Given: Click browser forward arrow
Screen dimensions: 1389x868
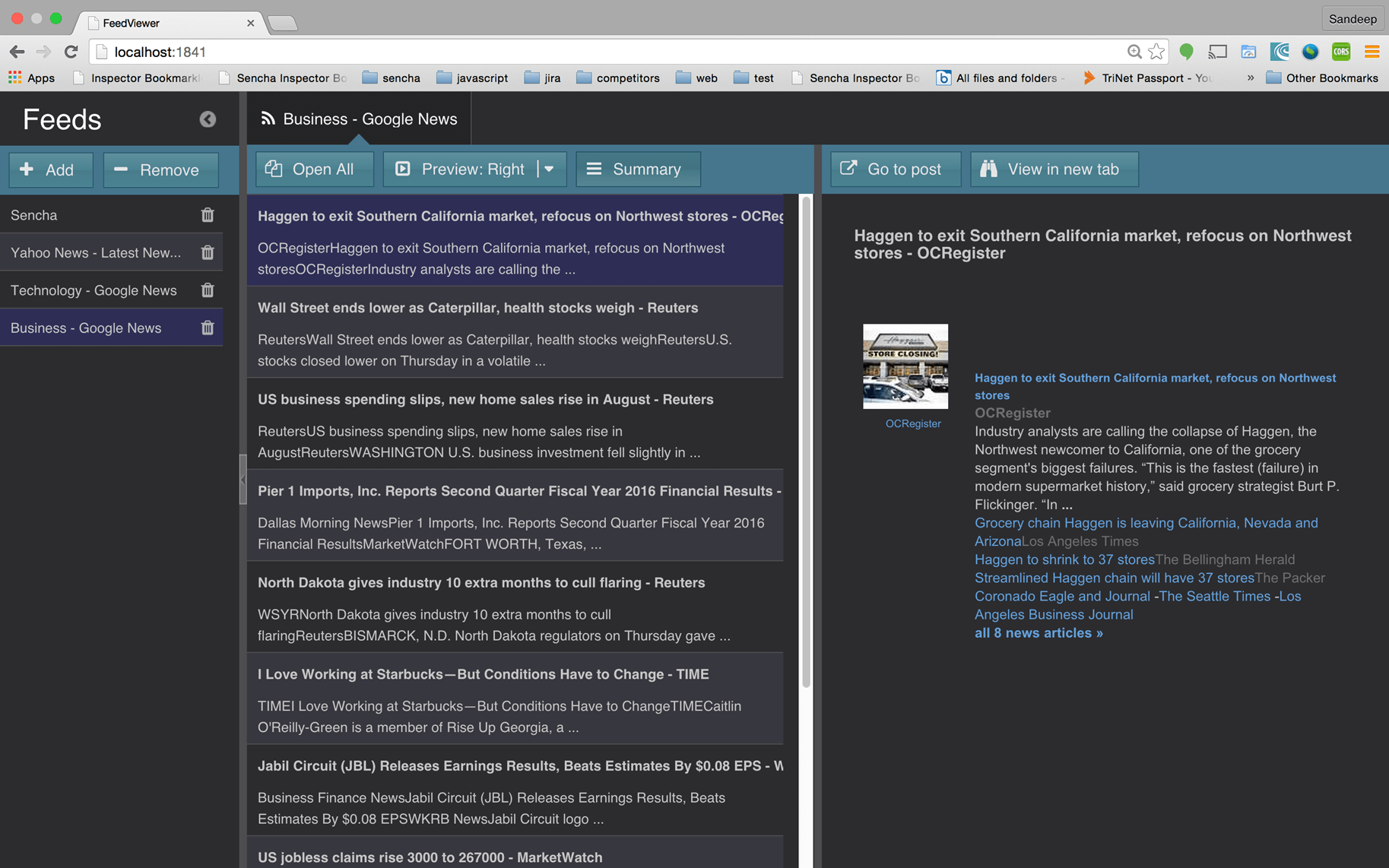Looking at the screenshot, I should click(43, 52).
